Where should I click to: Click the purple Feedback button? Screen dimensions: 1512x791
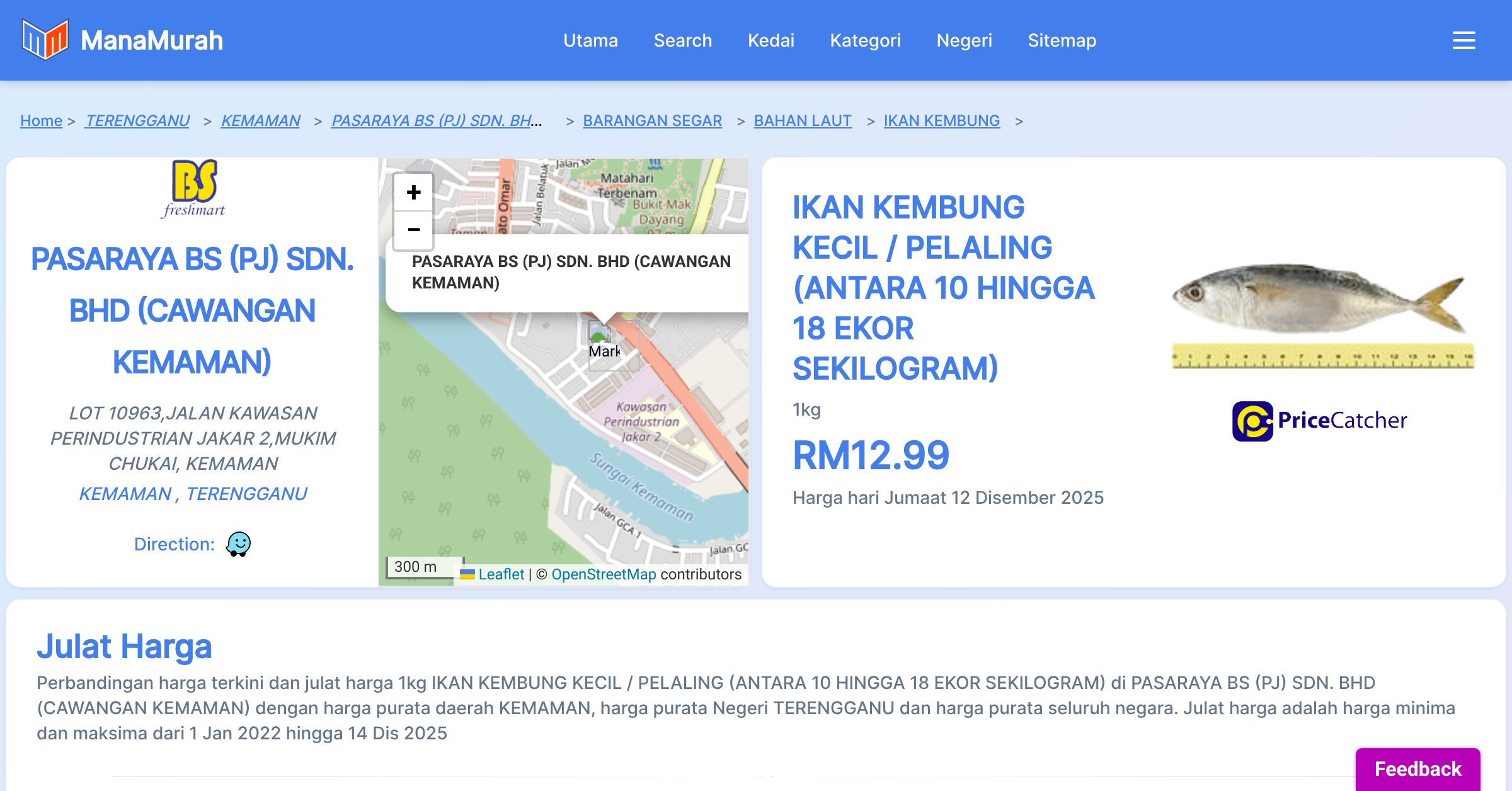1417,769
